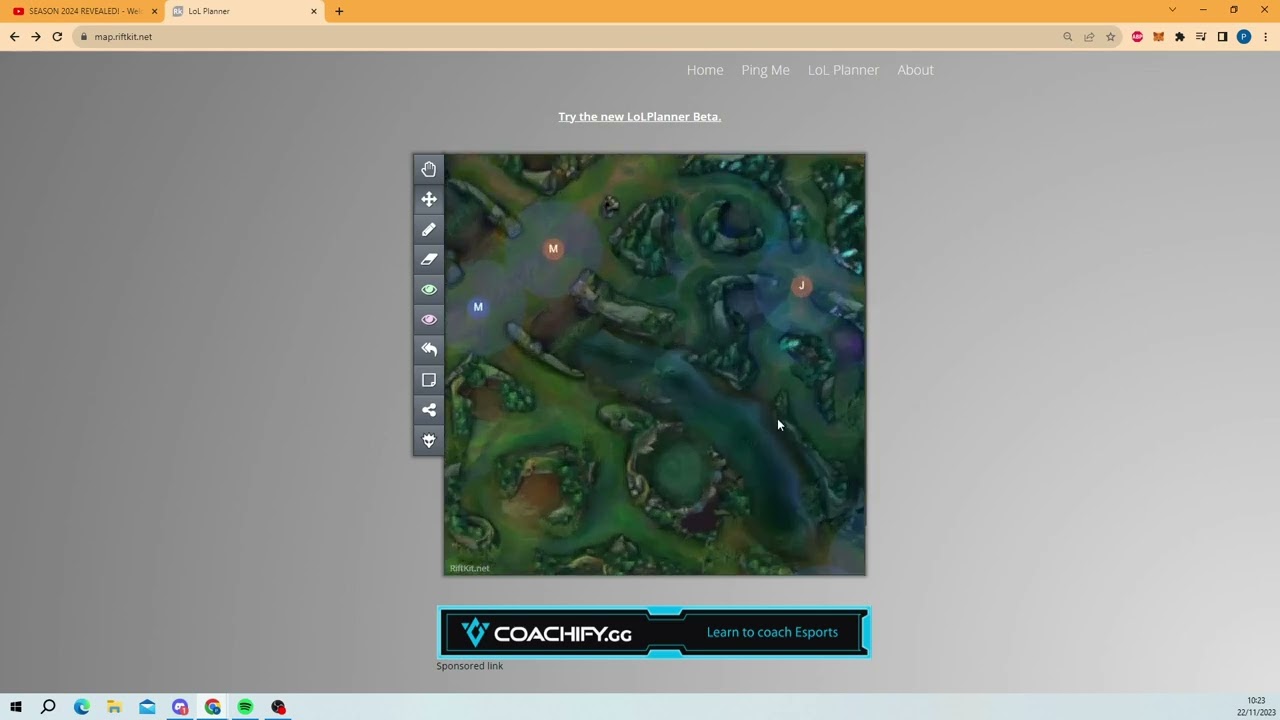Open the recording app taskbar icon

(278, 707)
